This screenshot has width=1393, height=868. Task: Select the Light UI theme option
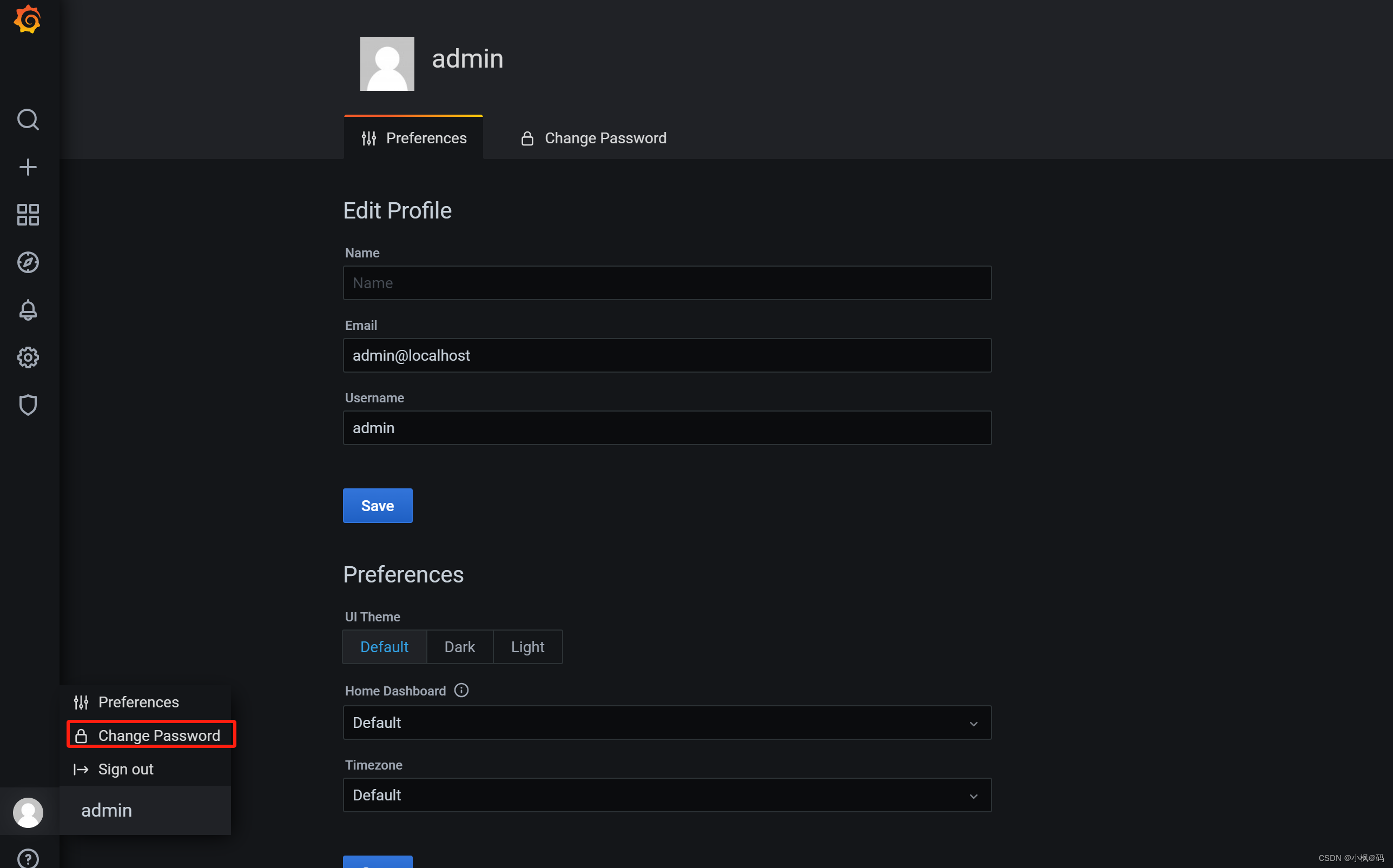[x=527, y=647]
